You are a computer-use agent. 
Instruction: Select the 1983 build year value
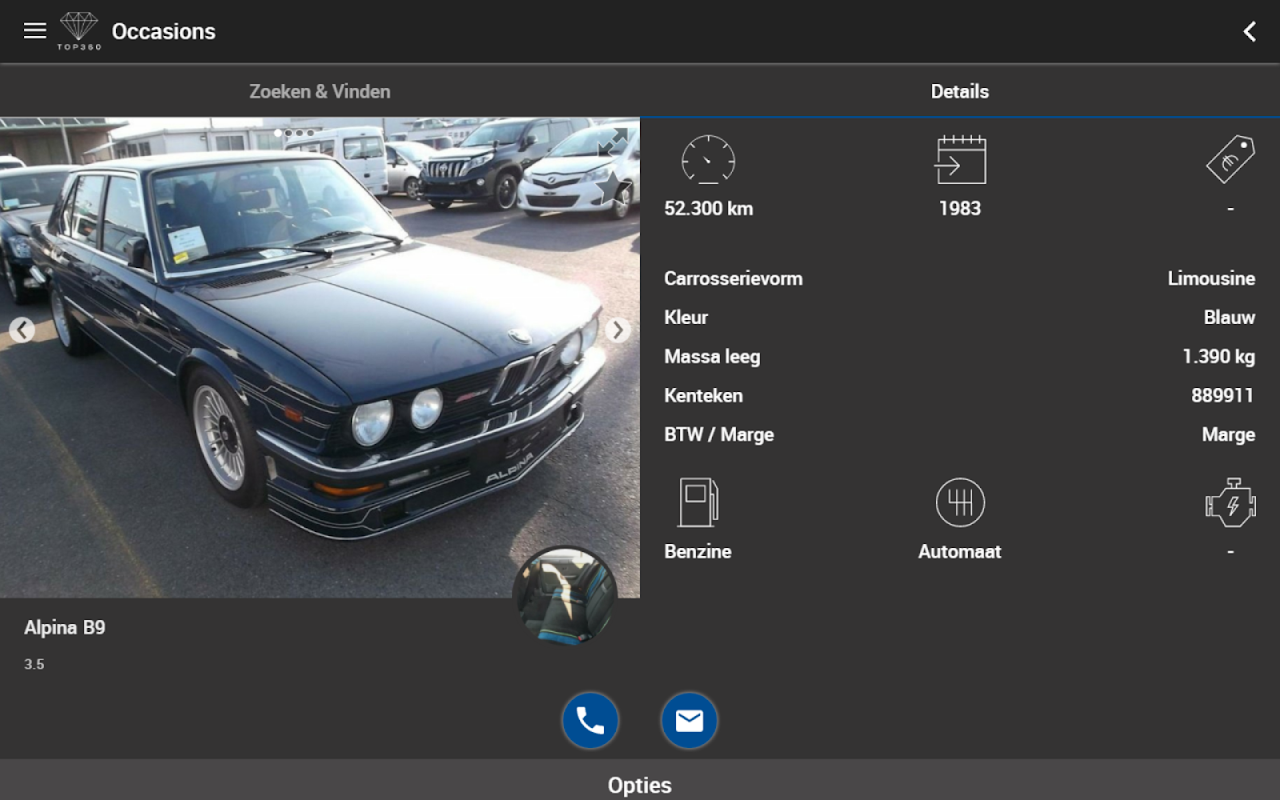(960, 209)
